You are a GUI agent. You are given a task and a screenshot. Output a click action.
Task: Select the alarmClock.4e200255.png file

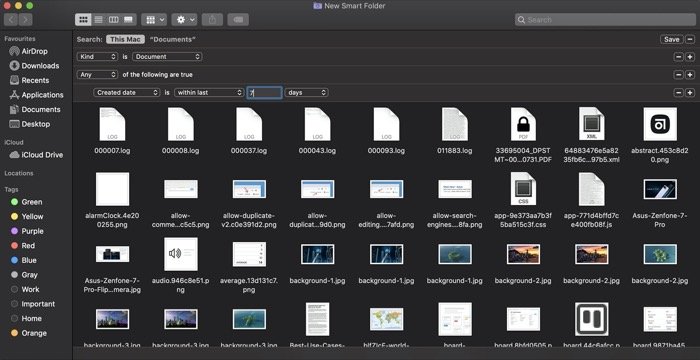coord(112,200)
